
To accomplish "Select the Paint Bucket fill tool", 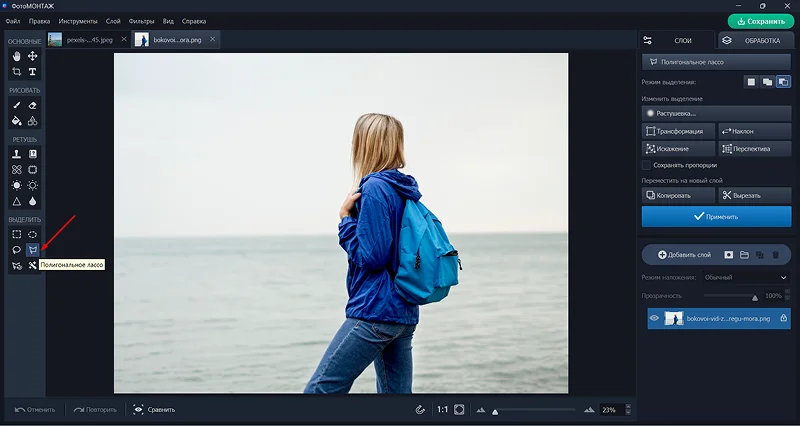I will tap(17, 121).
